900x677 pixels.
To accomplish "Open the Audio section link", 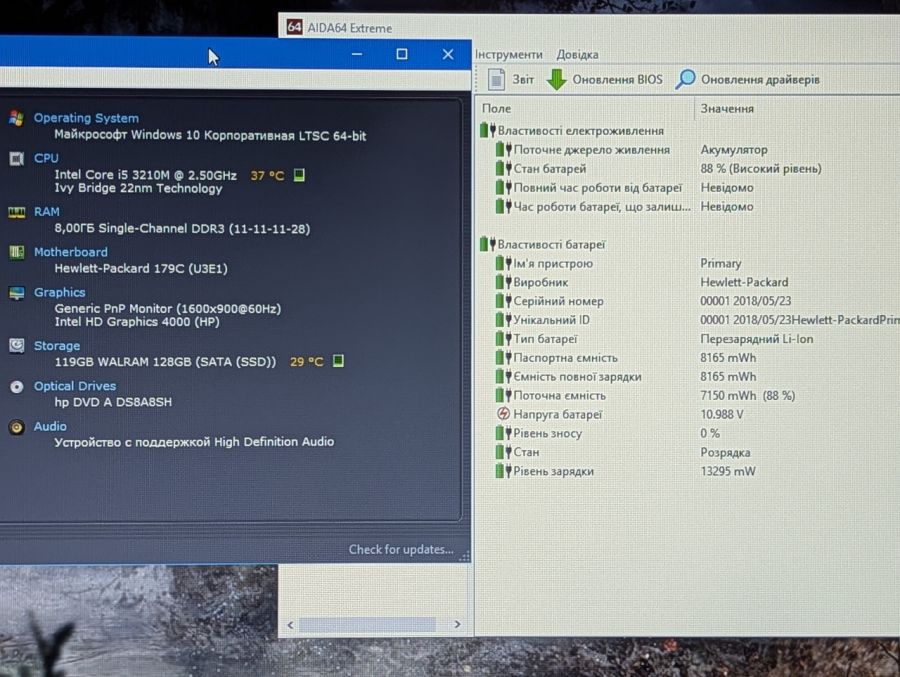I will [50, 426].
